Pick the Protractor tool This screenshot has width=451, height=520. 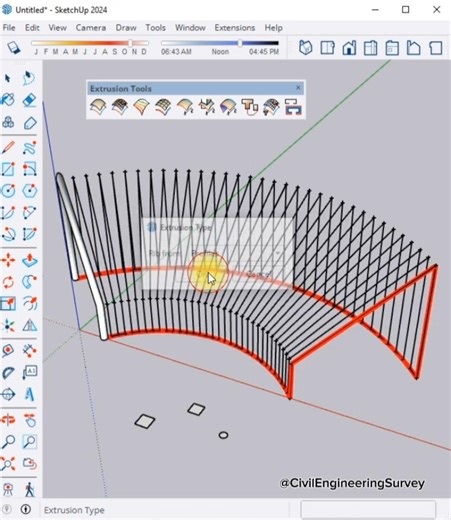[8, 372]
